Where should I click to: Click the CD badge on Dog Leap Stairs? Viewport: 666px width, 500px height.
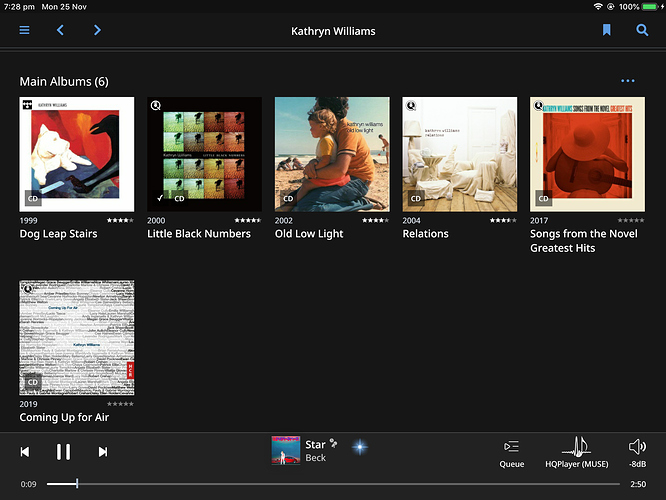point(33,198)
